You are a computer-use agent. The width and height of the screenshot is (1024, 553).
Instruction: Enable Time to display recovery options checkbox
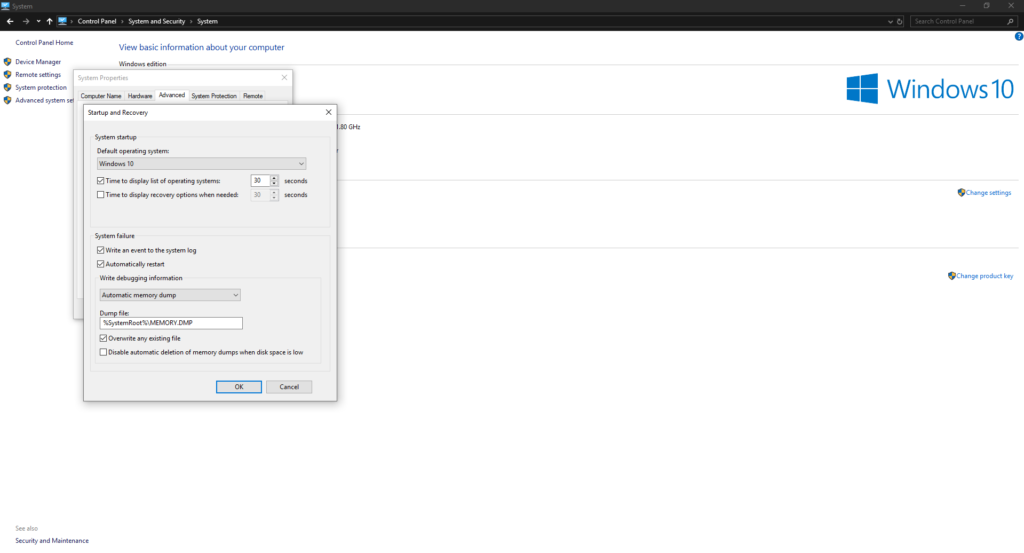click(101, 195)
